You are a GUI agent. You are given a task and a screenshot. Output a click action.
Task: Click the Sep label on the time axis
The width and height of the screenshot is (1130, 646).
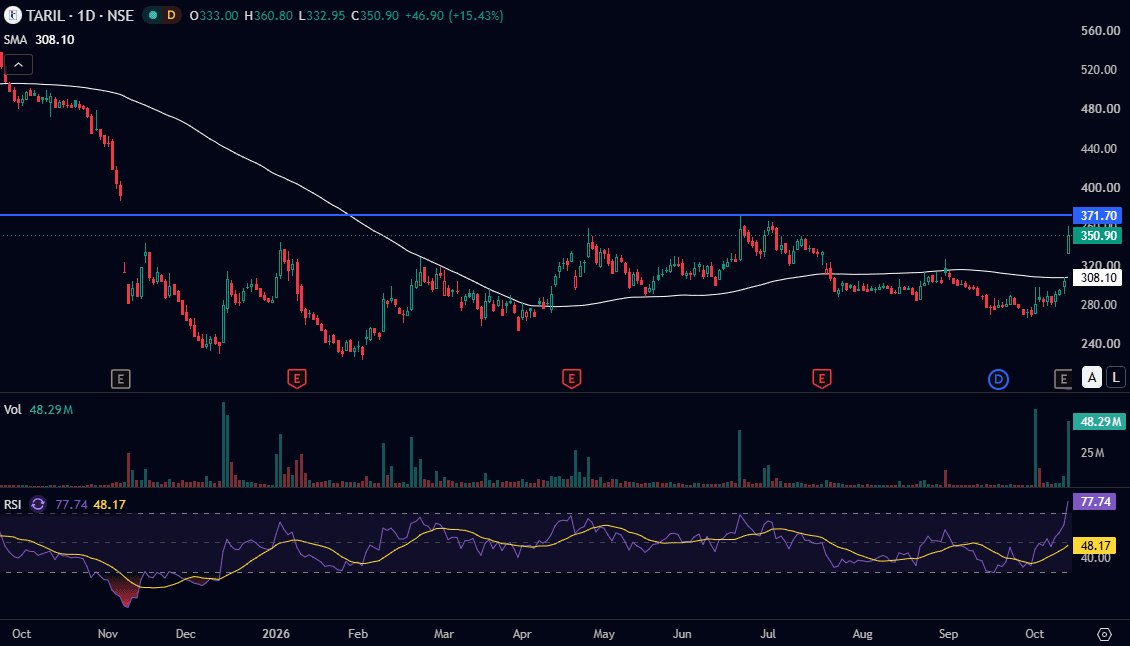(948, 634)
